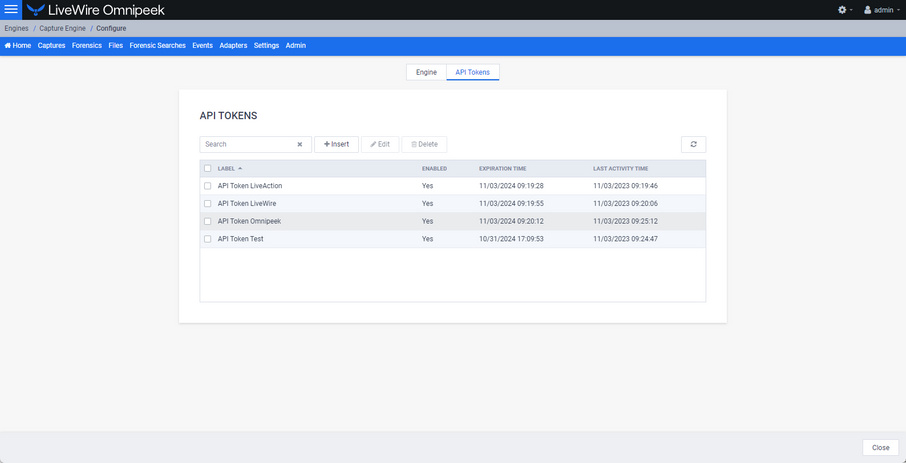This screenshot has height=463, width=906.
Task: Click the Engines breadcrumb link
Action: coord(17,28)
